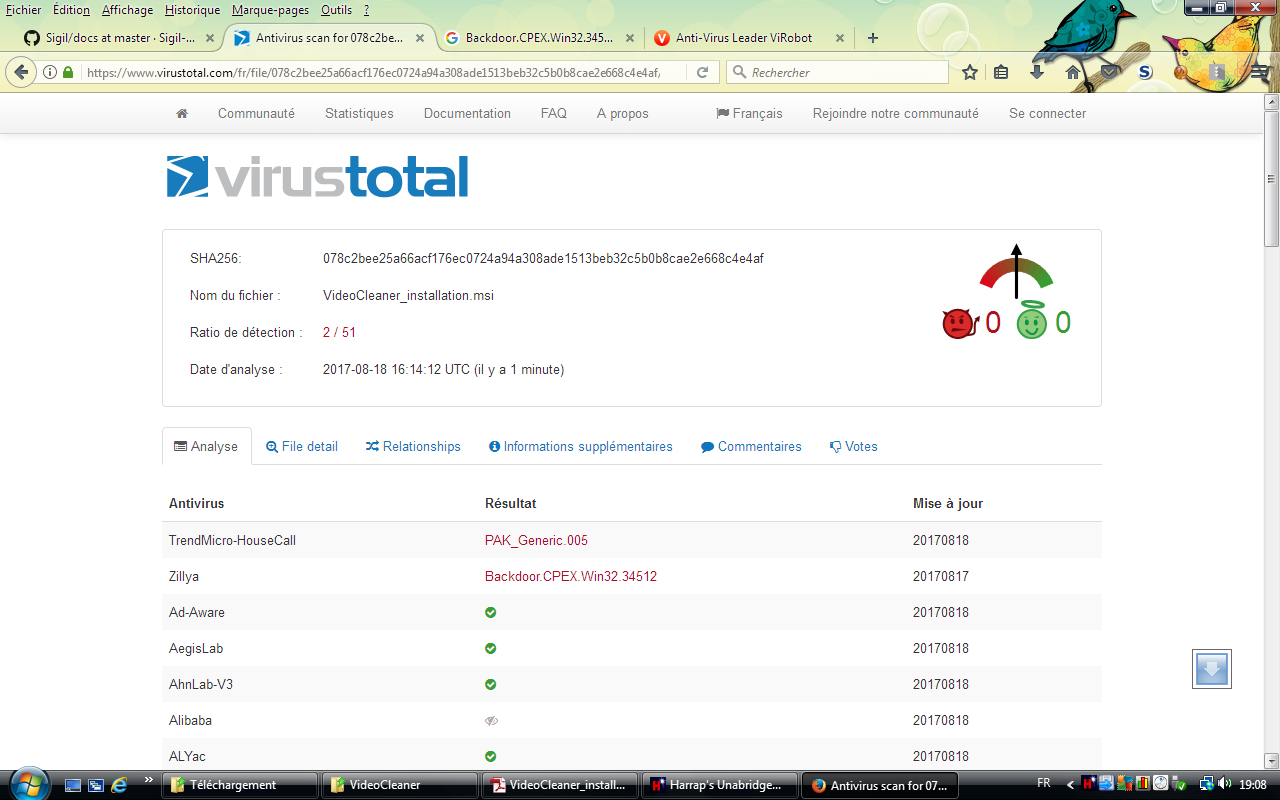Open VideoCleaner_install PDF taskbar item
The width and height of the screenshot is (1280, 800).
[560, 785]
